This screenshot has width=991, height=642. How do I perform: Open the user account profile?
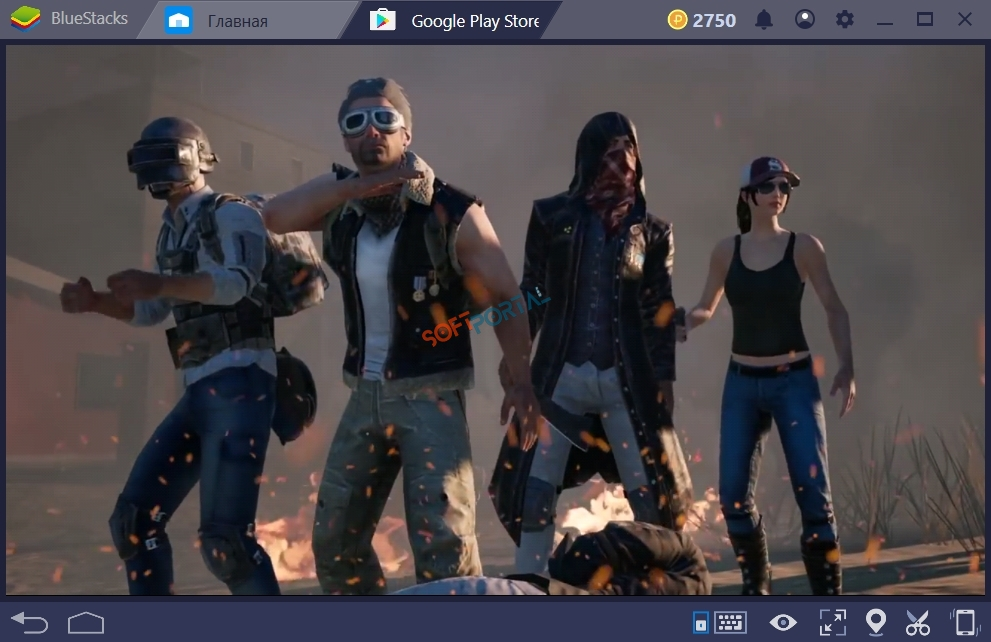click(x=805, y=20)
